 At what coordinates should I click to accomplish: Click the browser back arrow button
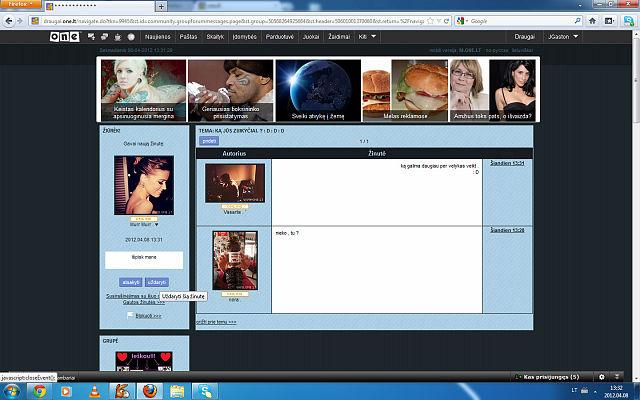coord(9,21)
